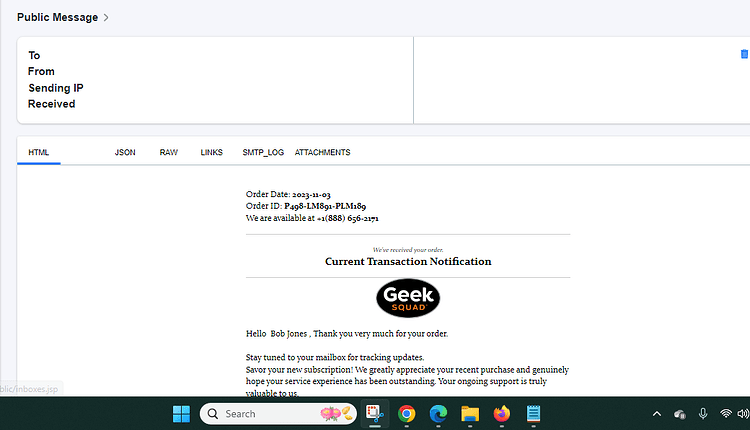This screenshot has width=750, height=430.
Task: Switch to the RAW tab
Action: [x=168, y=153]
